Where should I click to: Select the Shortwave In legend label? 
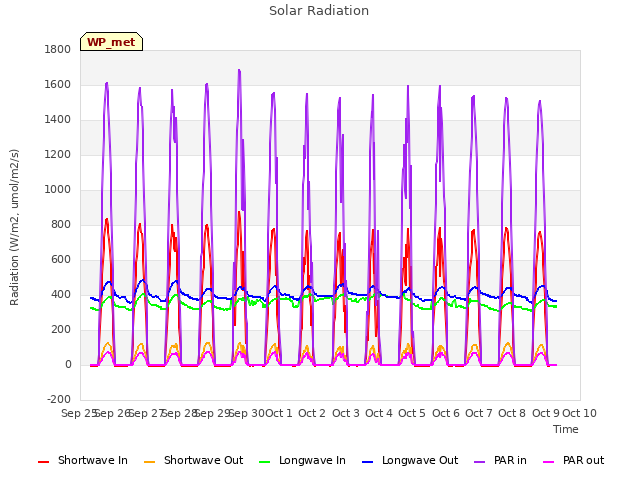93,460
